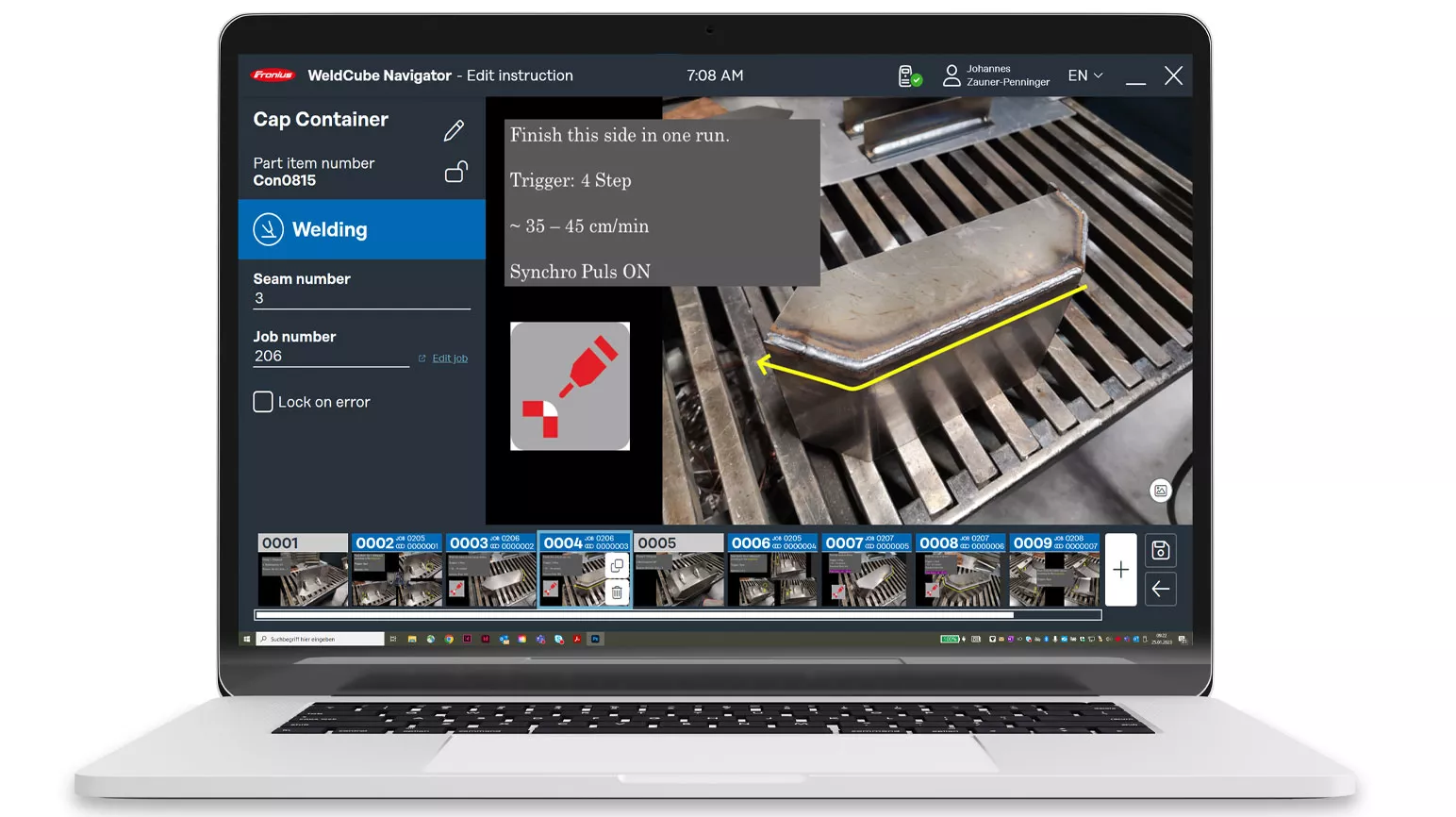Click the welding symbol thumbnail on the photo

point(570,386)
